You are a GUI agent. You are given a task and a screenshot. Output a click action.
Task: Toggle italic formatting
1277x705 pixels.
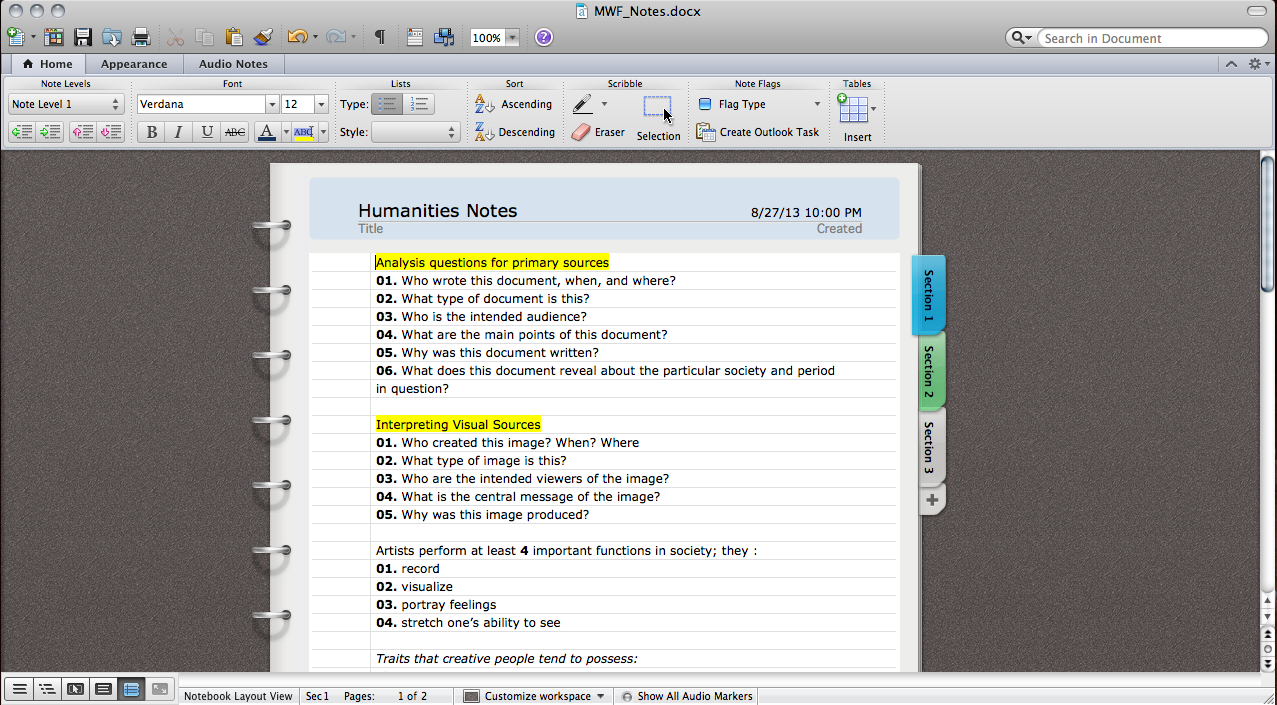click(x=177, y=131)
